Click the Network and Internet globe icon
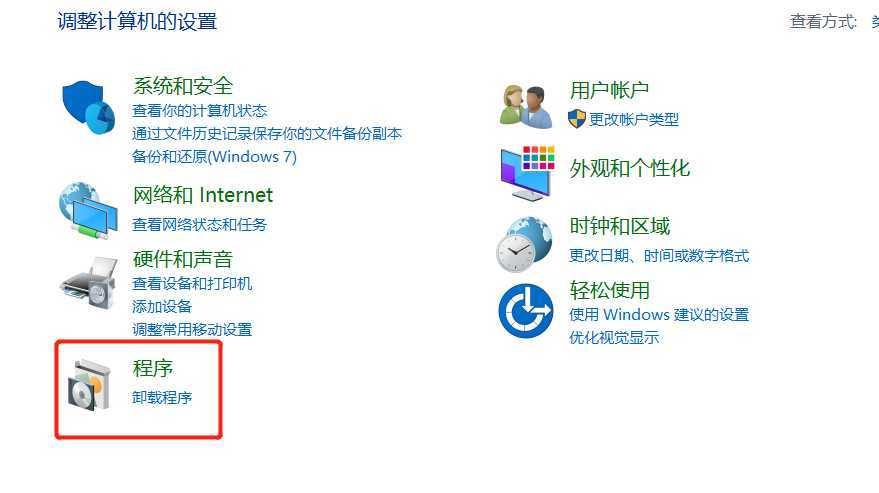The width and height of the screenshot is (879, 493). (x=89, y=211)
